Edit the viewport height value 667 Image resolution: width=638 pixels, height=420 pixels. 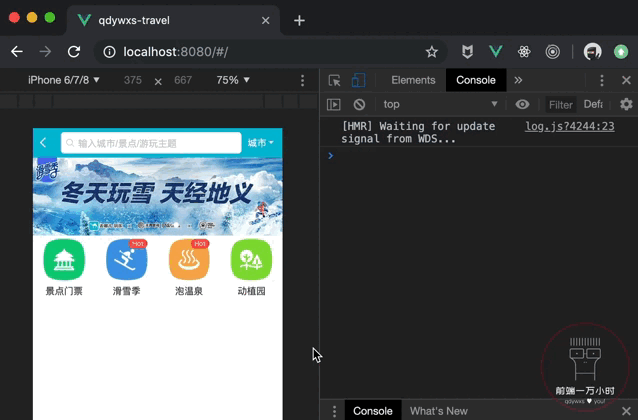pos(183,80)
